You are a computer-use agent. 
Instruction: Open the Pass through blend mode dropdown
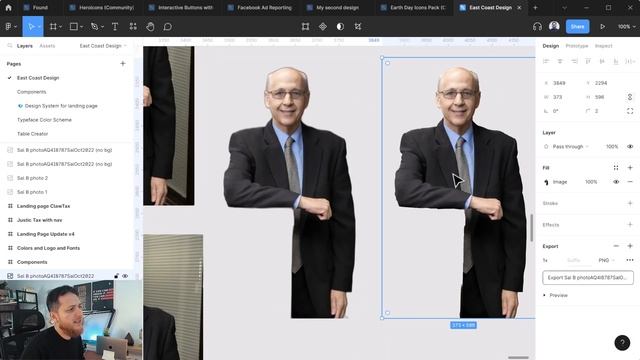571,147
